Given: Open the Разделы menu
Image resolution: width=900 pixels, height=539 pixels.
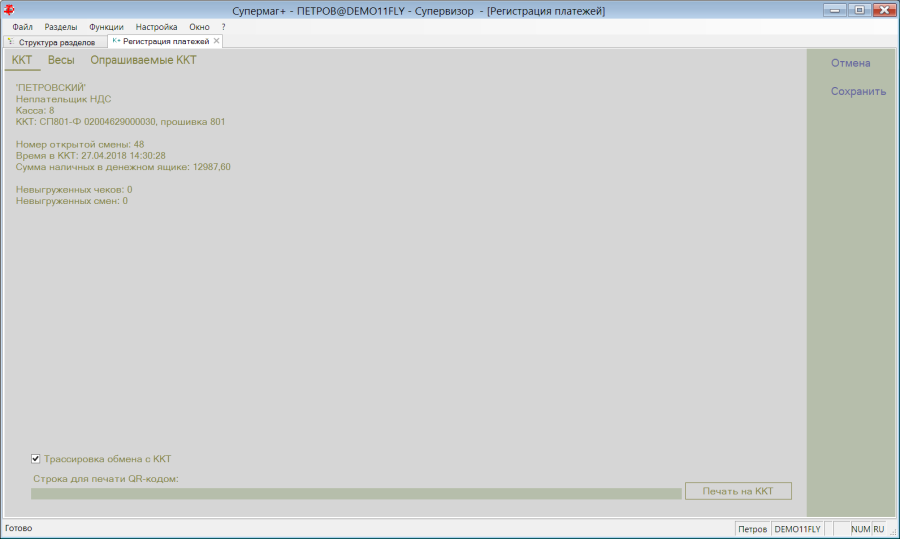Looking at the screenshot, I should click(61, 27).
